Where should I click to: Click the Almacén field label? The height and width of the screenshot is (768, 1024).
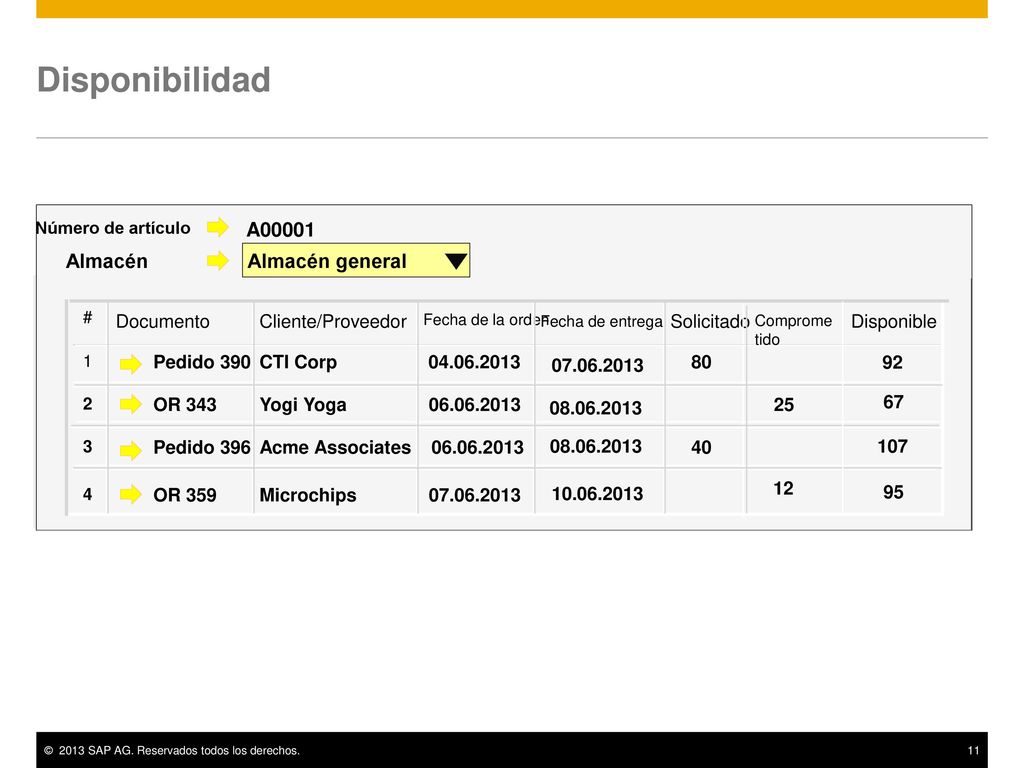coord(106,261)
